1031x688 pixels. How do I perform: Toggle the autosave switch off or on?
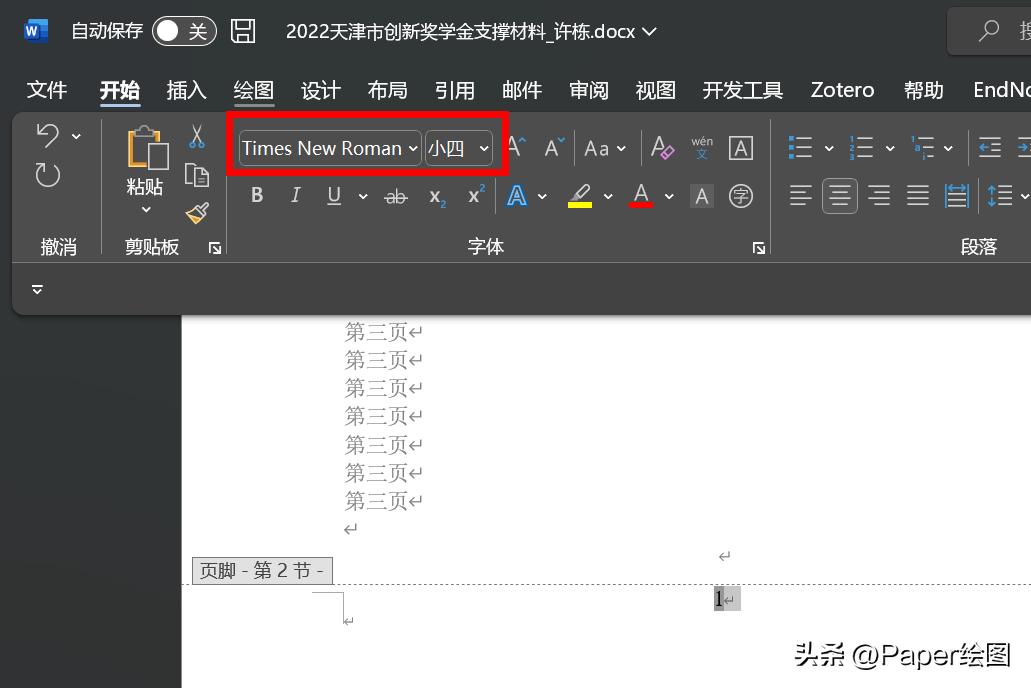click(184, 31)
